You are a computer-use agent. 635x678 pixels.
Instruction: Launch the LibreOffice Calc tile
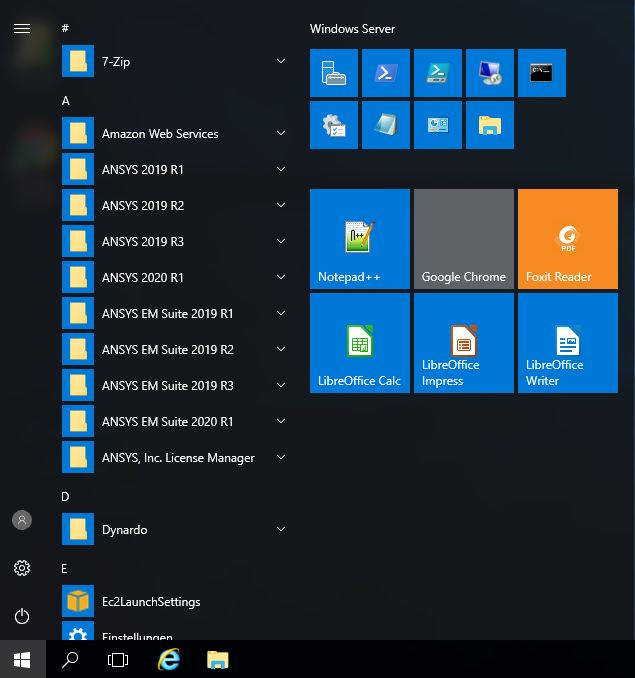(x=360, y=343)
